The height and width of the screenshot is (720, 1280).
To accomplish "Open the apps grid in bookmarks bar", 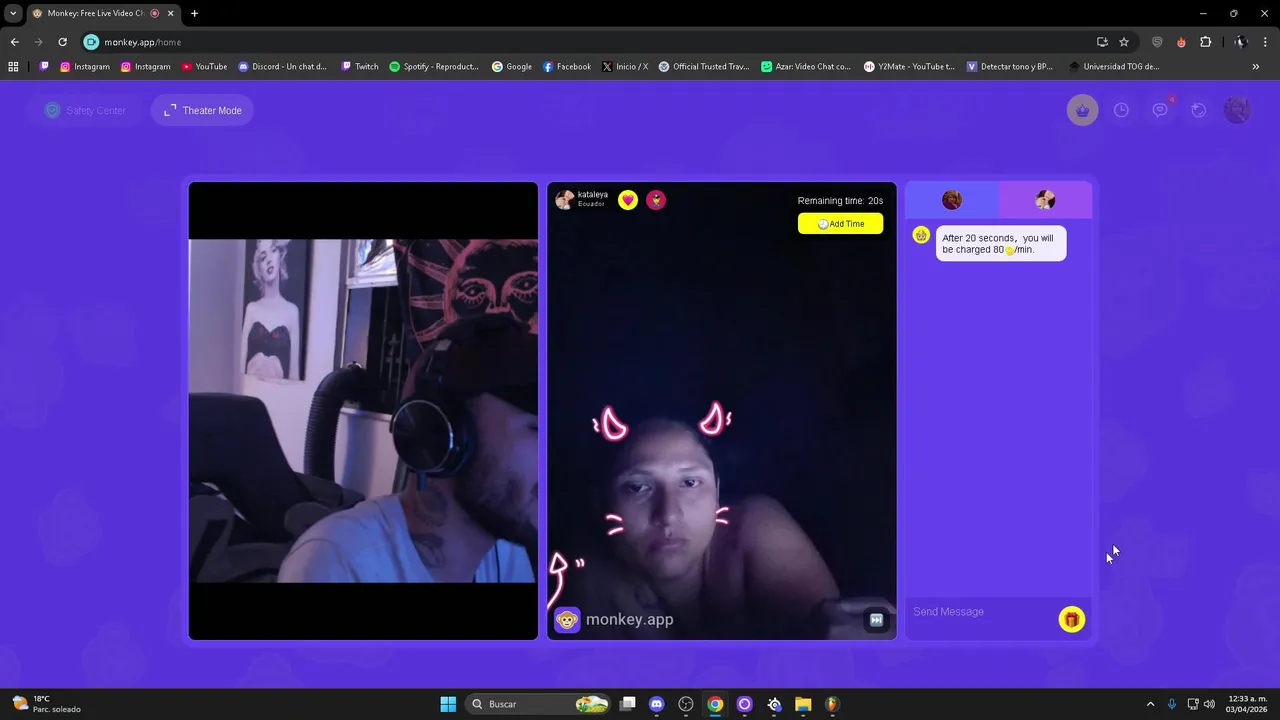I will [x=13, y=67].
